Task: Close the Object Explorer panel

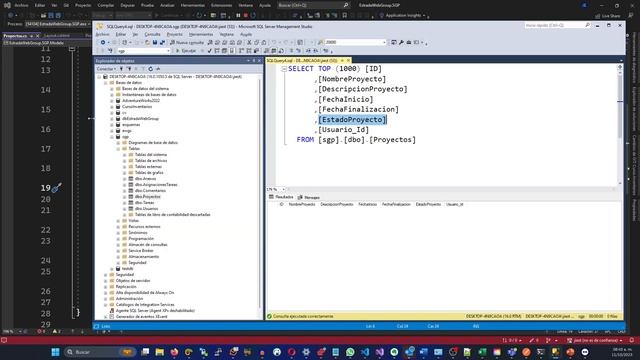Action: point(259,61)
